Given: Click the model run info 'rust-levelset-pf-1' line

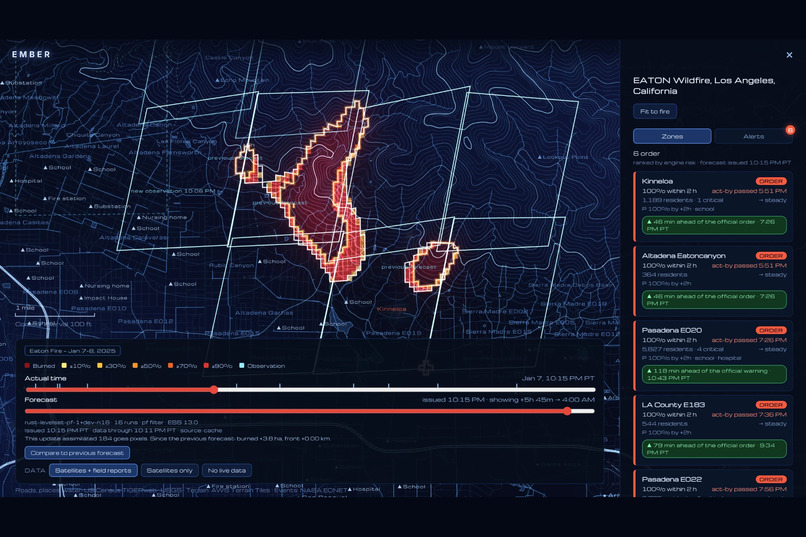Looking at the screenshot, I should click(111, 422).
